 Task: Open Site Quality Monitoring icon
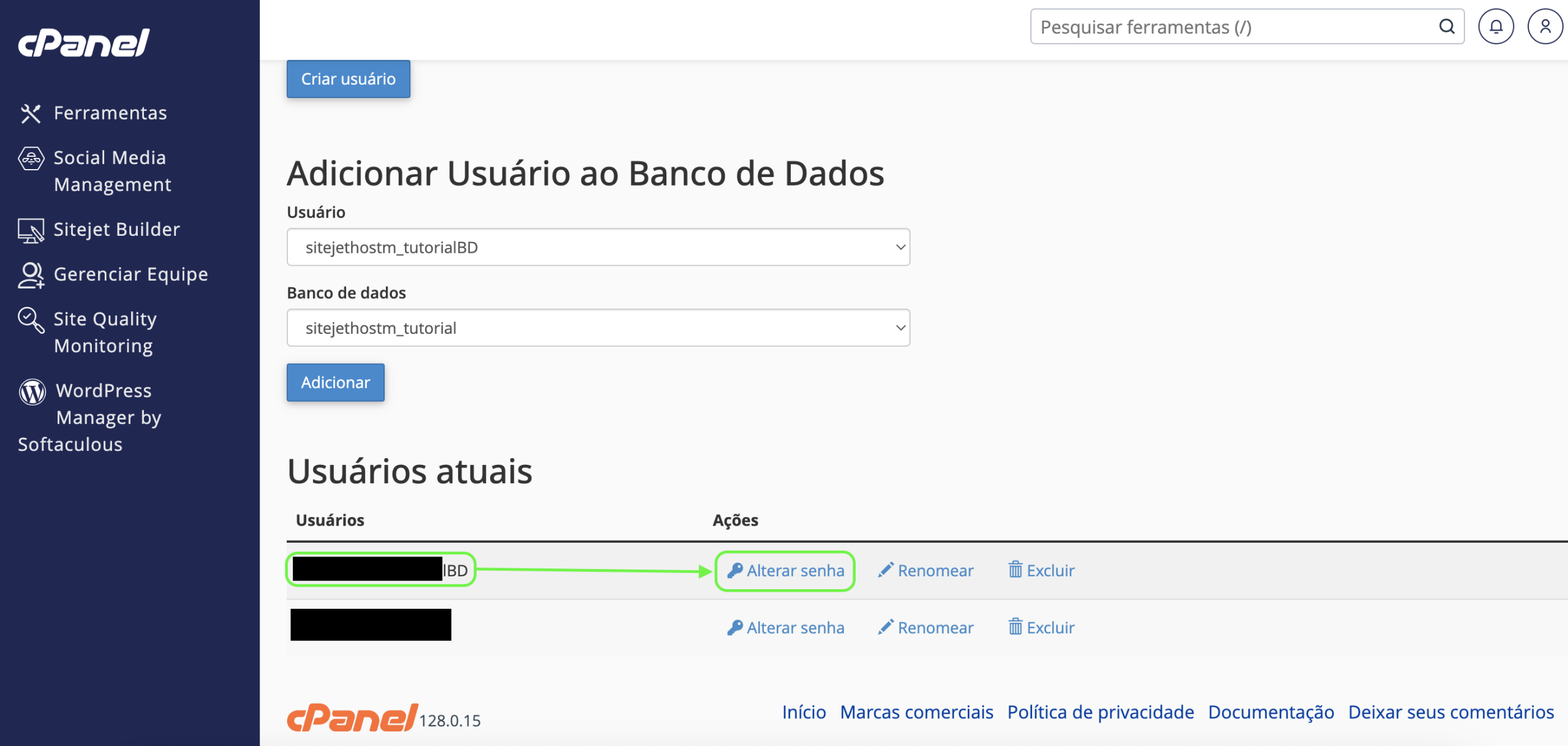(31, 320)
